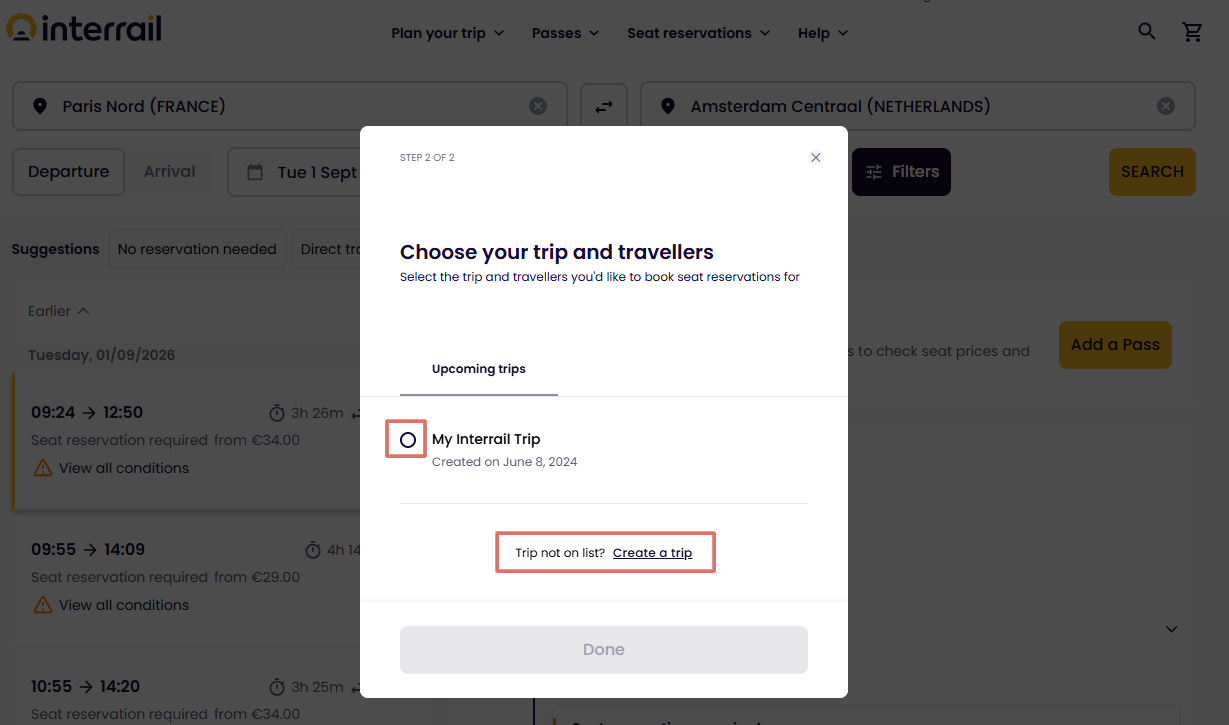Click the Interrail logo
Screen dimensions: 1229x725
pyautogui.click(x=84, y=29)
